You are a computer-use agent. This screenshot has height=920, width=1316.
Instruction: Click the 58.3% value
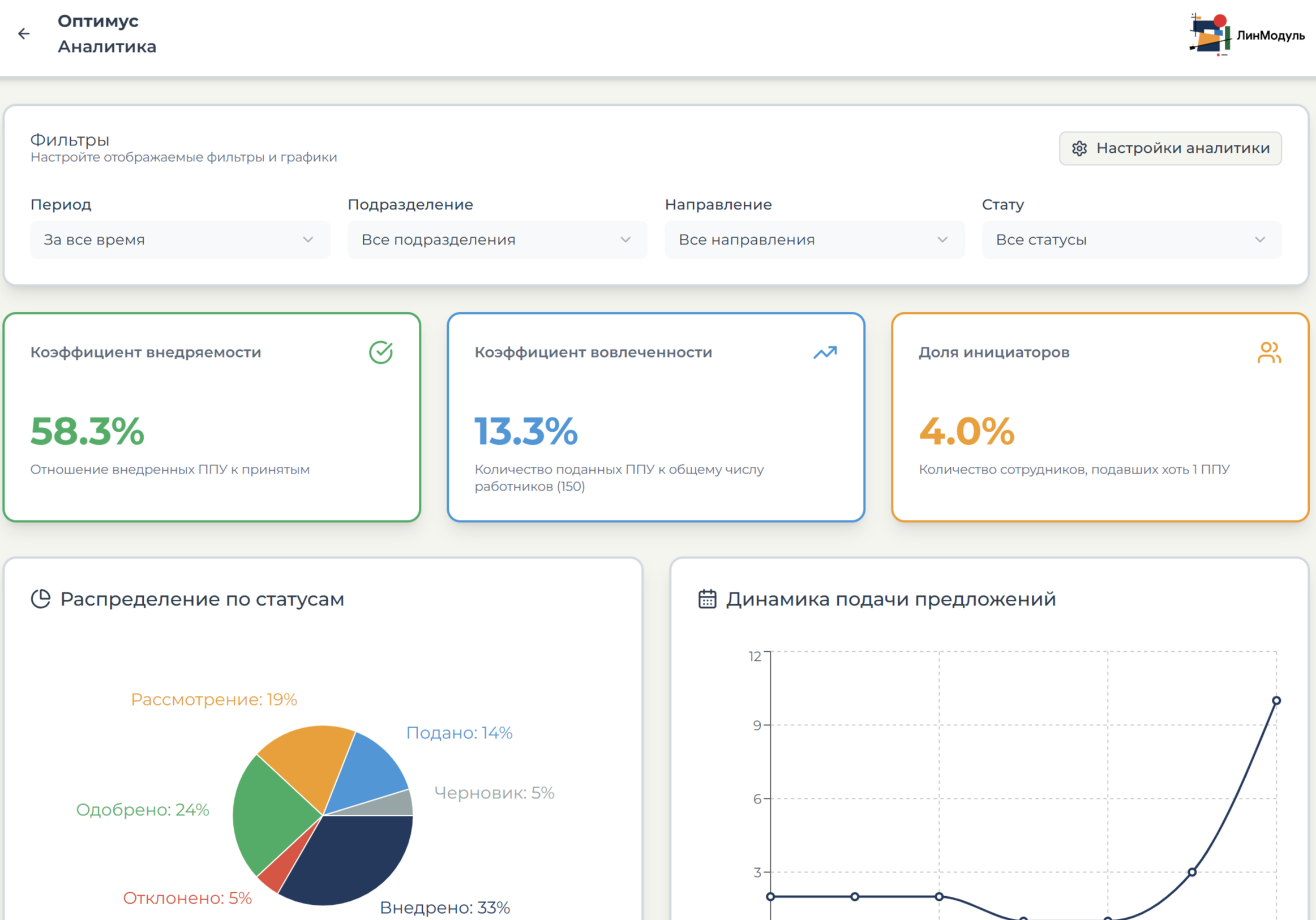[x=87, y=431]
